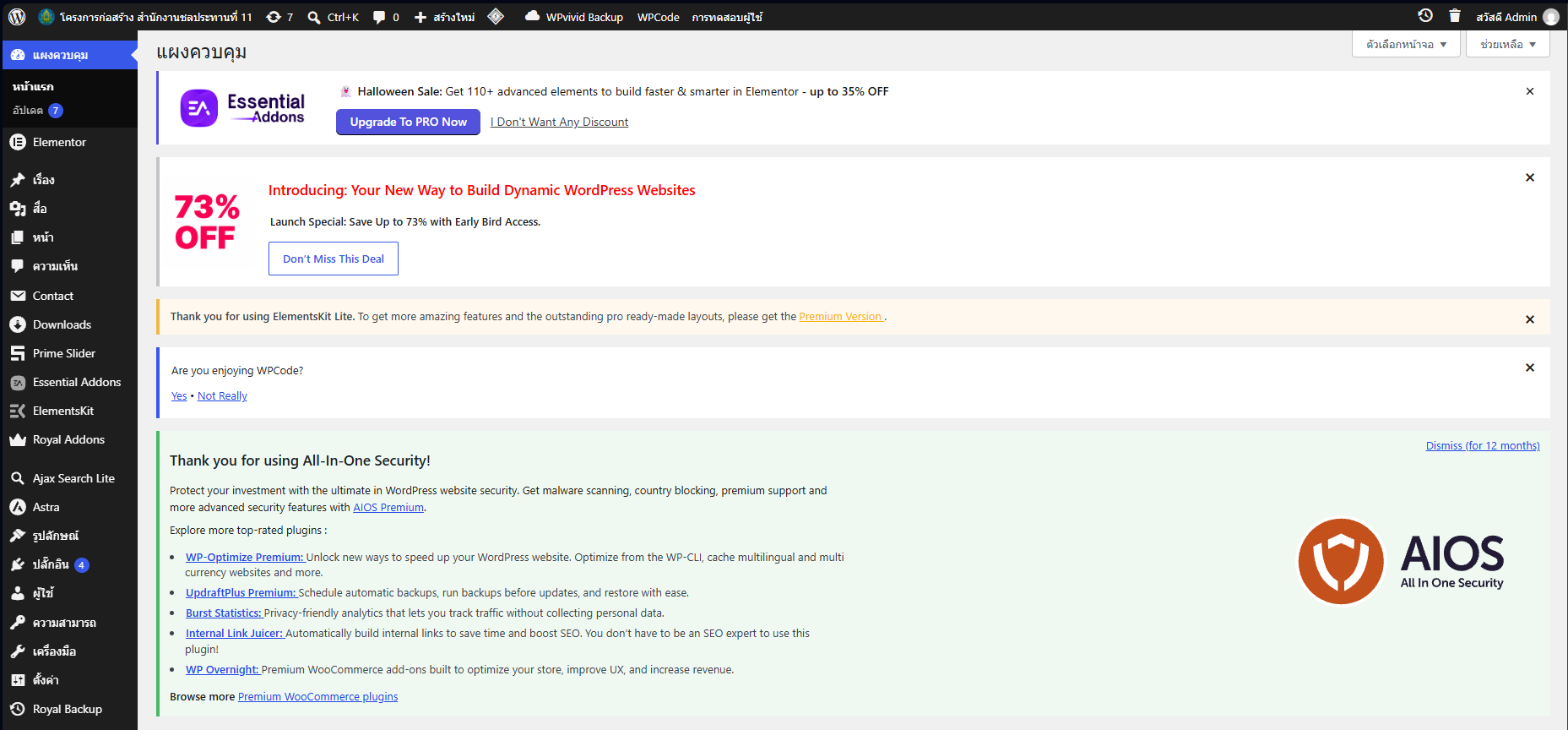Click the history clock icon in admin bar
Screen dimensions: 1568x730
pyautogui.click(x=1425, y=16)
